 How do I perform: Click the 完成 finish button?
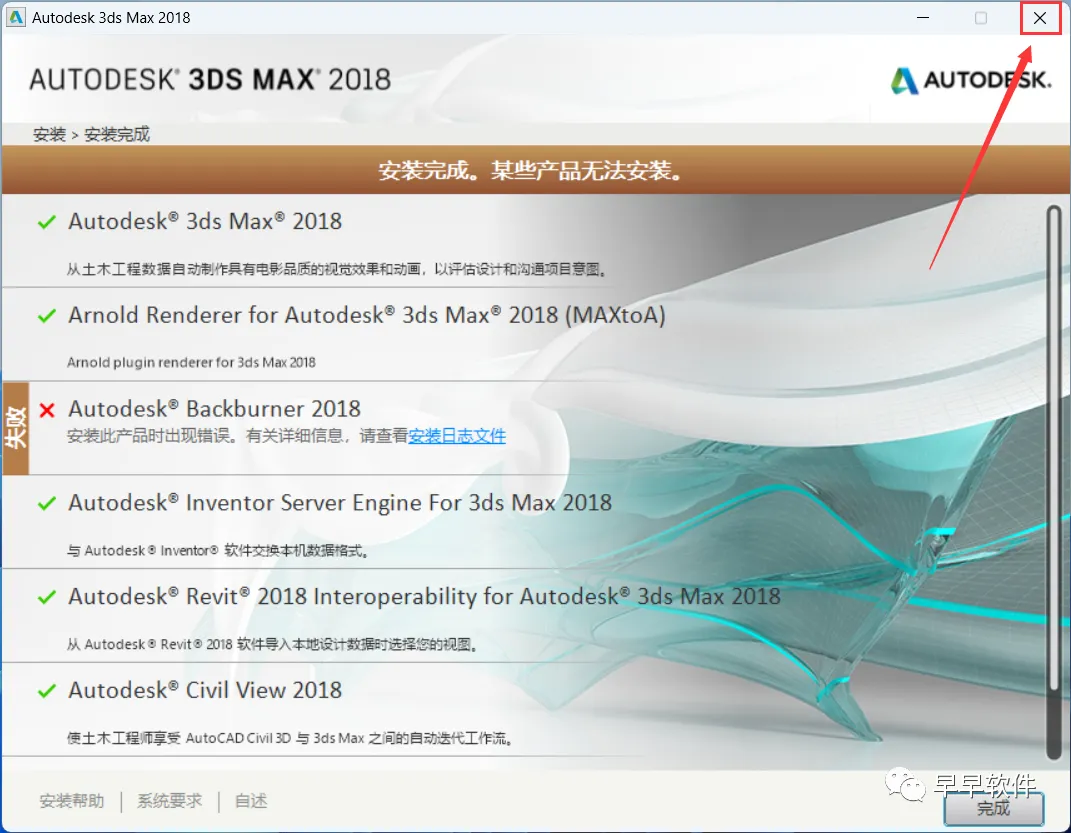[x=993, y=808]
